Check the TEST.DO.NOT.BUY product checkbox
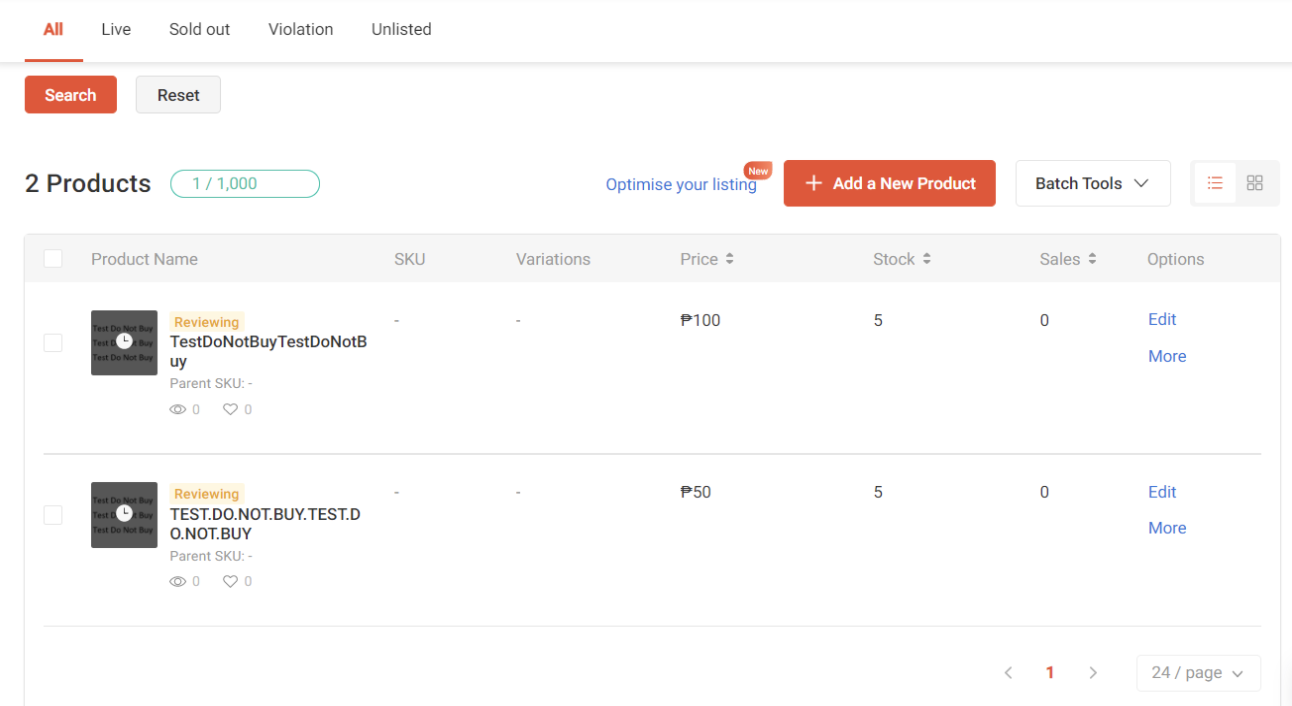The width and height of the screenshot is (1292, 706). coord(53,515)
